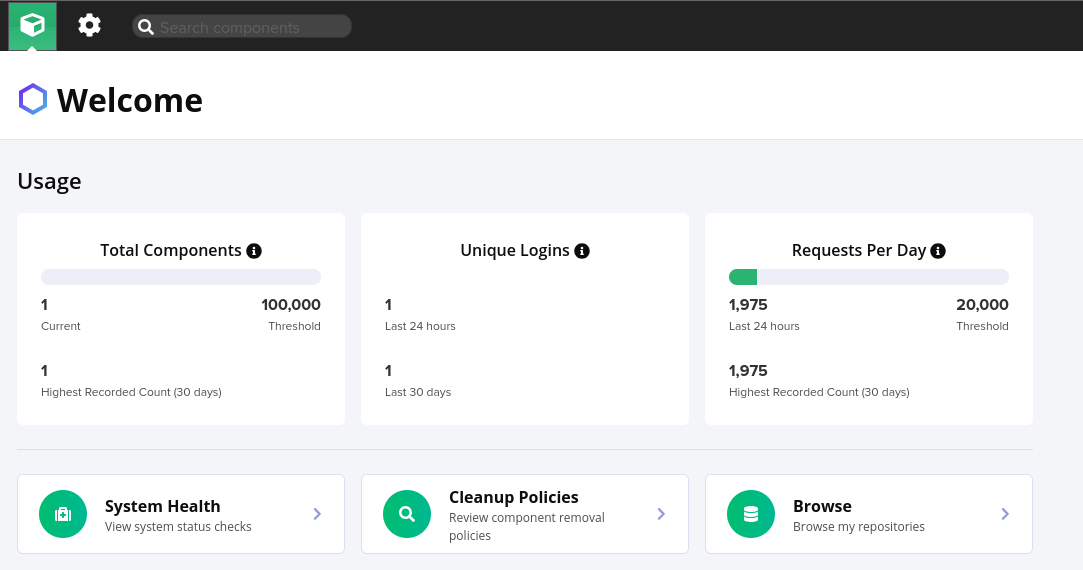This screenshot has height=570, width=1083.
Task: Click the Requests Per Day progress bar
Action: pos(869,277)
